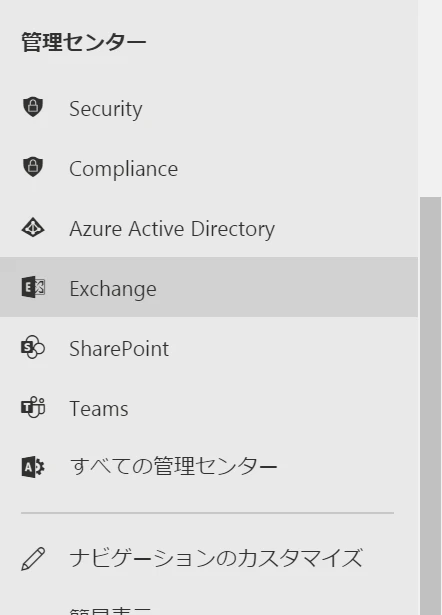Choose ナビゲーションのカスタマイズ
The height and width of the screenshot is (615, 442).
pos(209,559)
